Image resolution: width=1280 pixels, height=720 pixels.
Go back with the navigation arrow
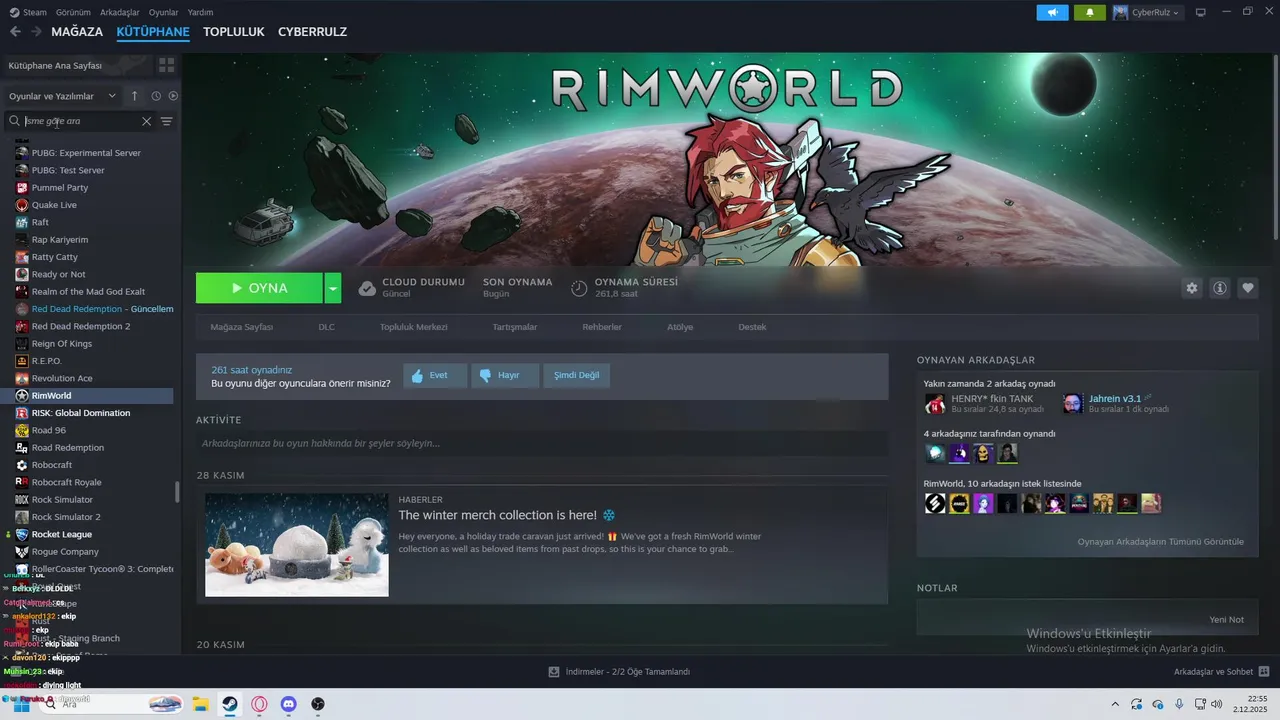(15, 32)
